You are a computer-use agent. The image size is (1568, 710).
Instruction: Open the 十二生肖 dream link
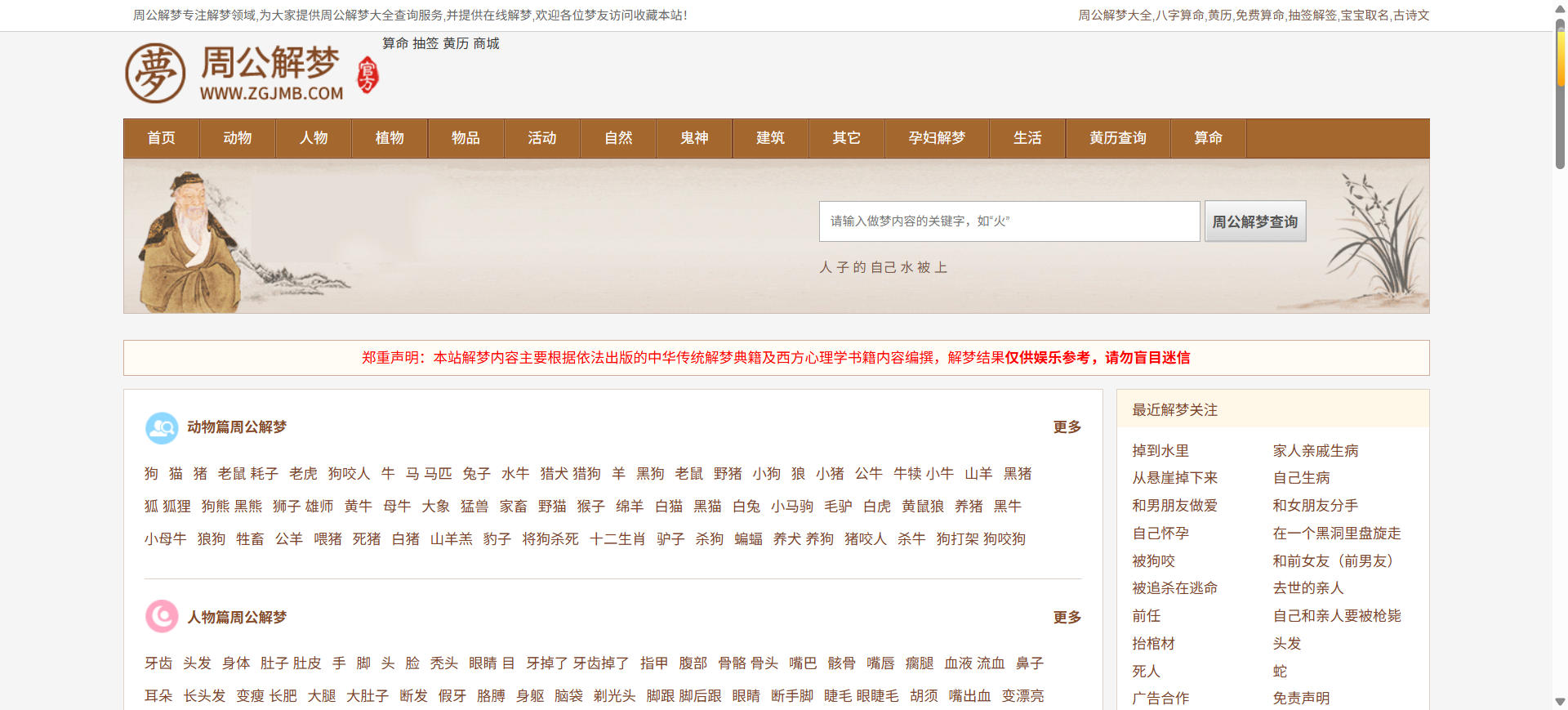click(617, 539)
